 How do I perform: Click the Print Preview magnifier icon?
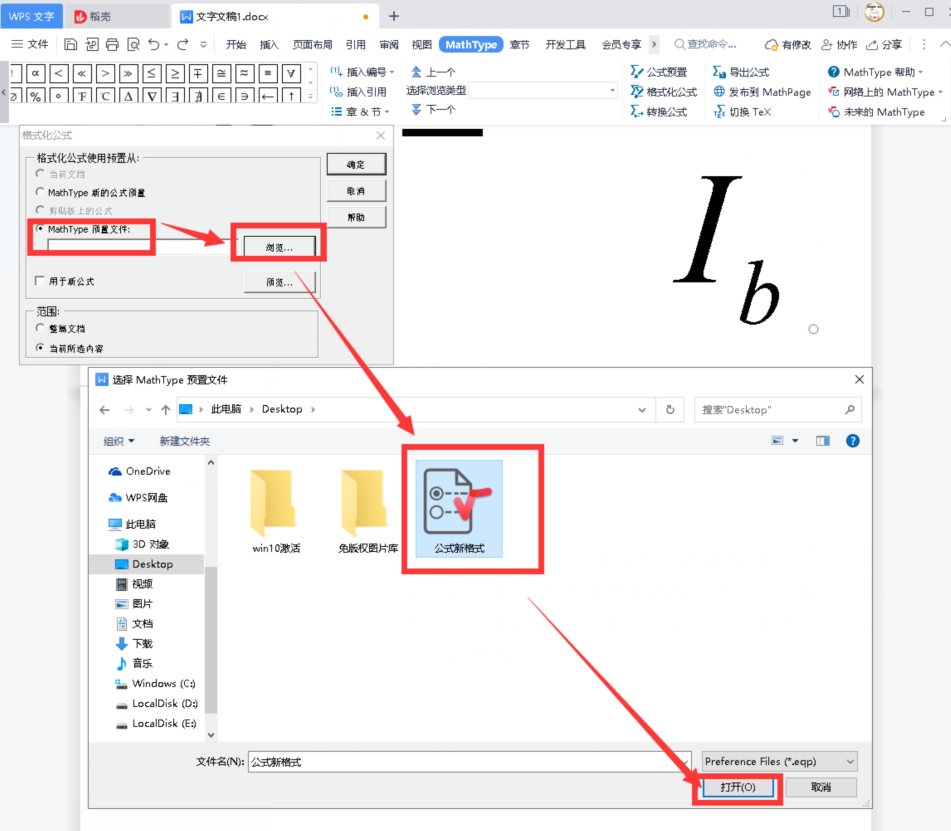[133, 44]
